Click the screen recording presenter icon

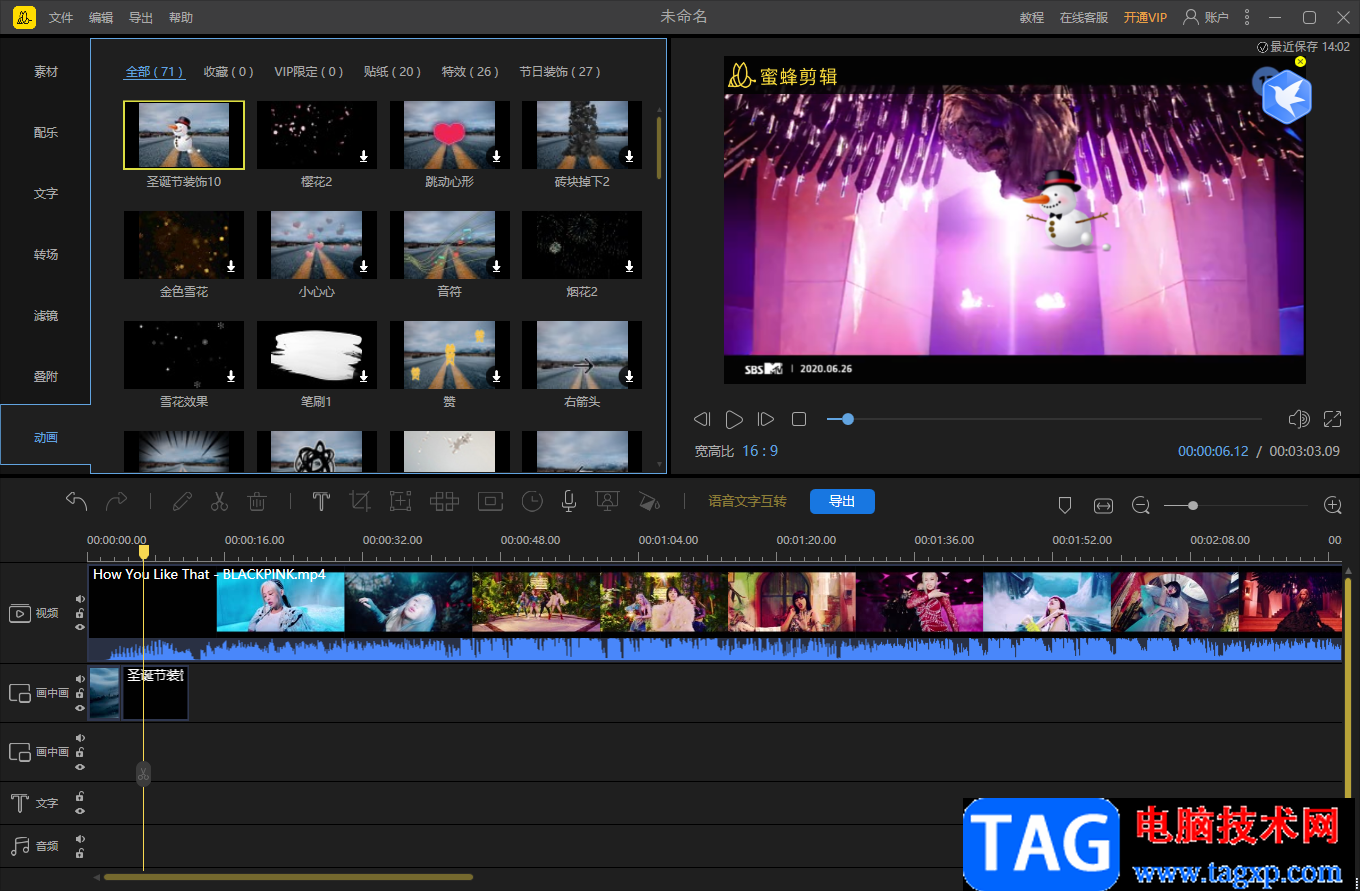(606, 501)
